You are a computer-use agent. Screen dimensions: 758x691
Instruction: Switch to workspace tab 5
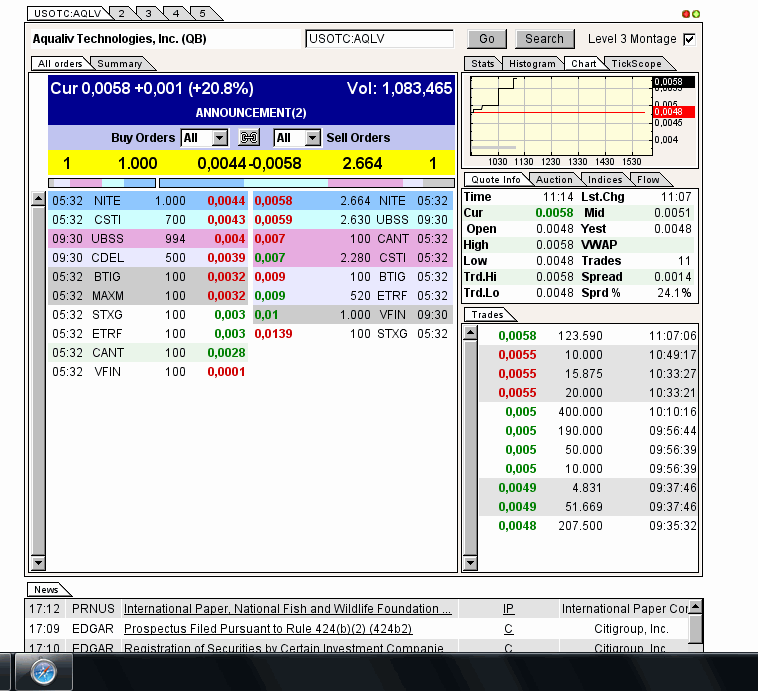coord(203,14)
